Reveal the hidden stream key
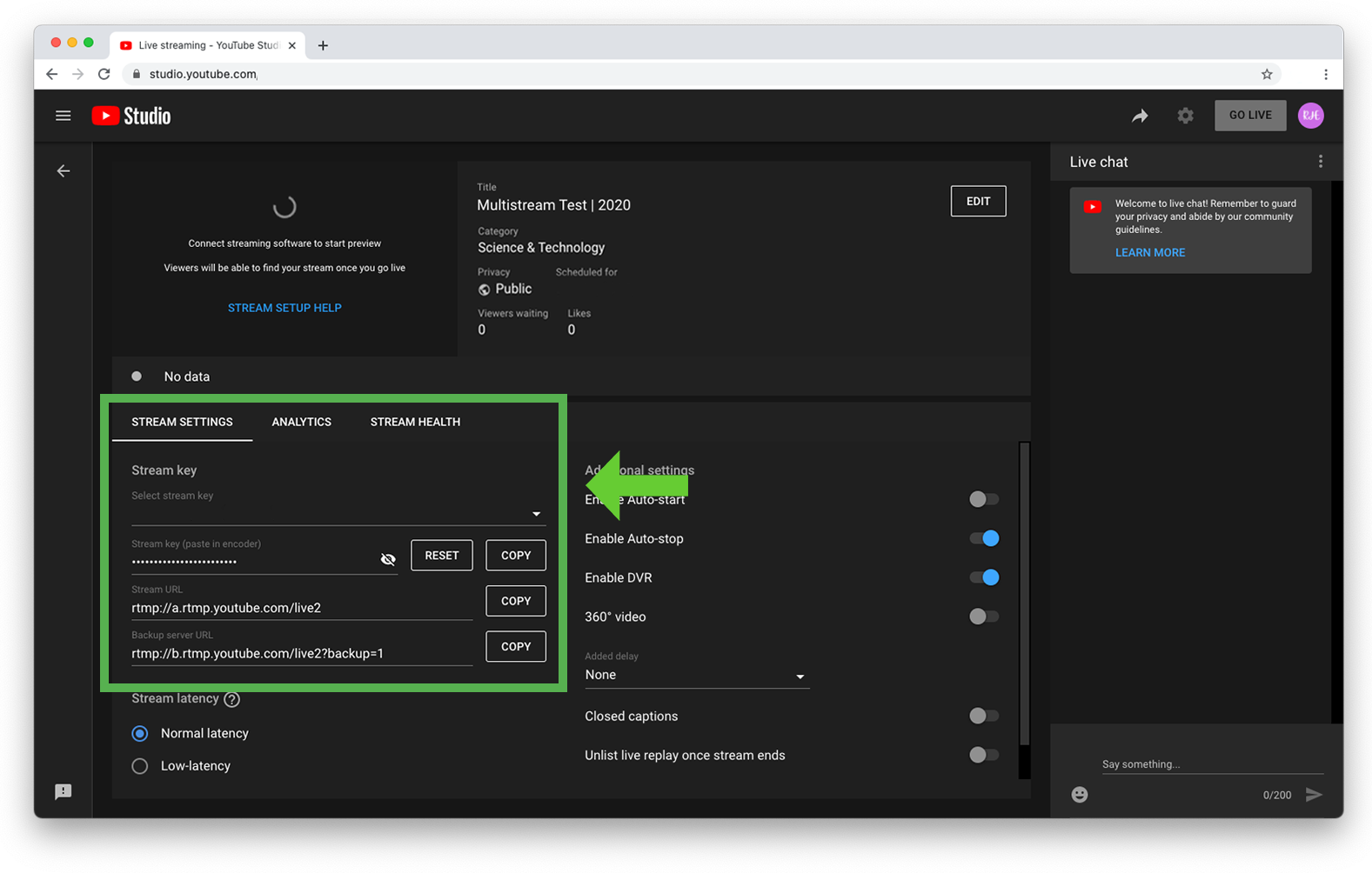The image size is (1372, 873). tap(388, 559)
